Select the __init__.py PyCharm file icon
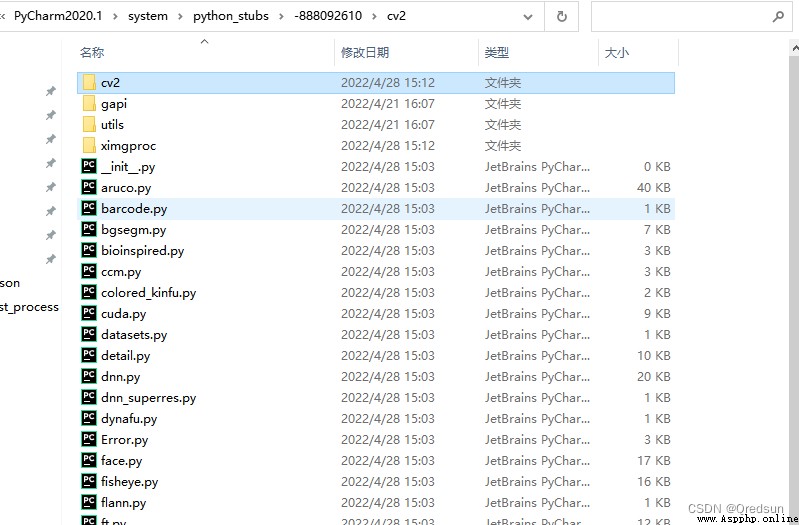799x525 pixels. point(89,167)
